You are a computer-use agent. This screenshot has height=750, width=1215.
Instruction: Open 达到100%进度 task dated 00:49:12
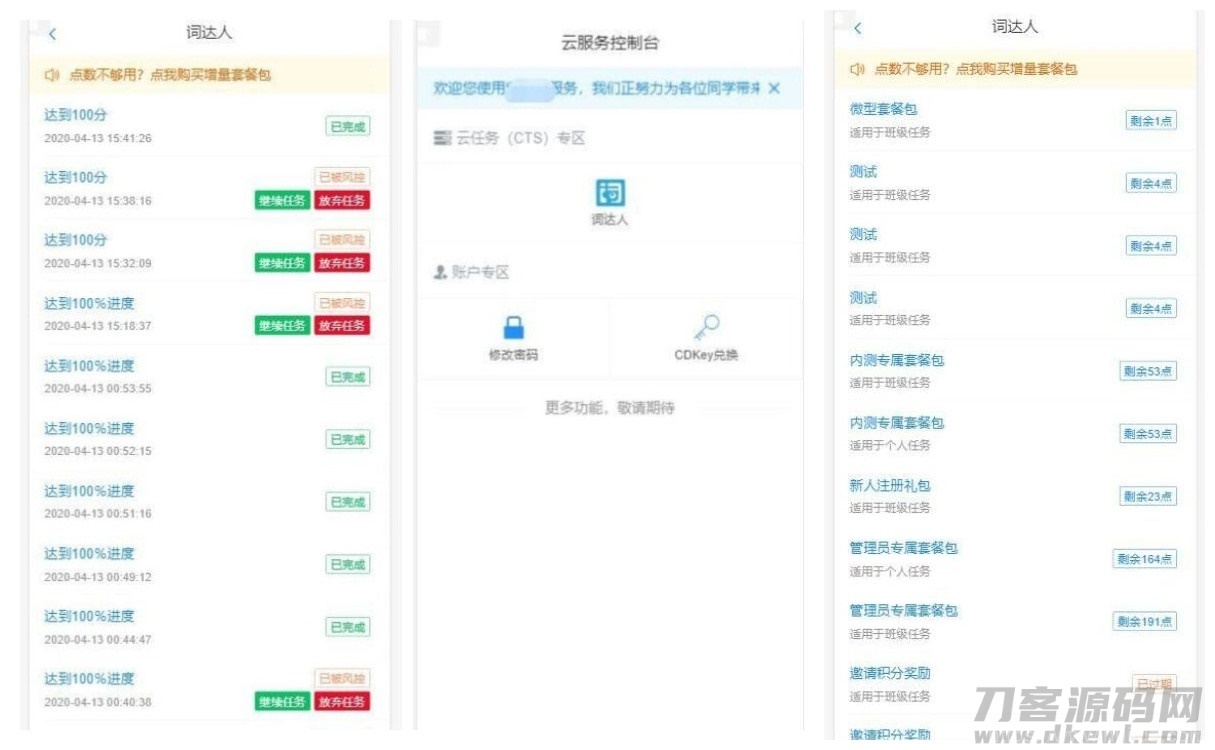(89, 553)
